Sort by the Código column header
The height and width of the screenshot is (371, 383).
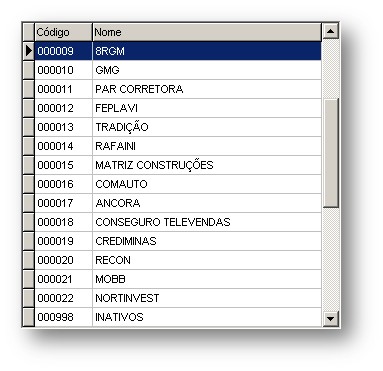click(x=63, y=32)
